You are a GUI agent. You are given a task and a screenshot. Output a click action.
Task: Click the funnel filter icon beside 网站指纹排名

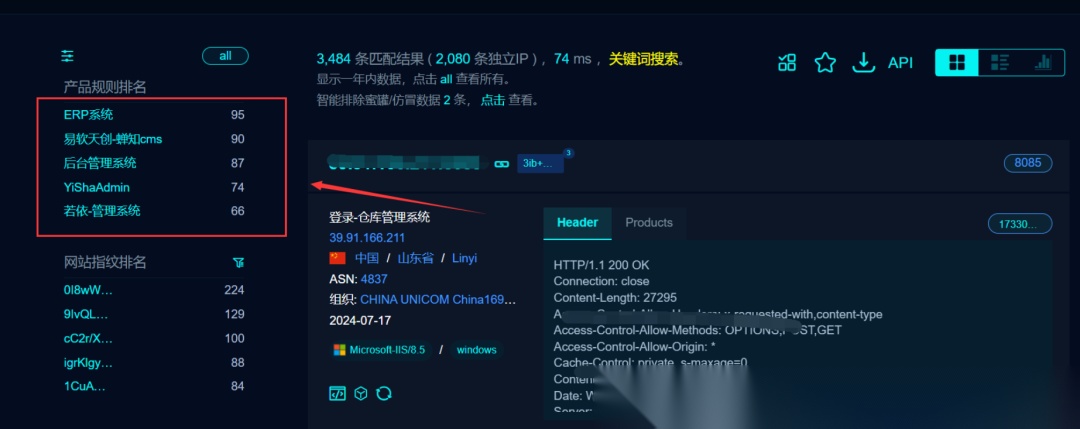click(238, 262)
